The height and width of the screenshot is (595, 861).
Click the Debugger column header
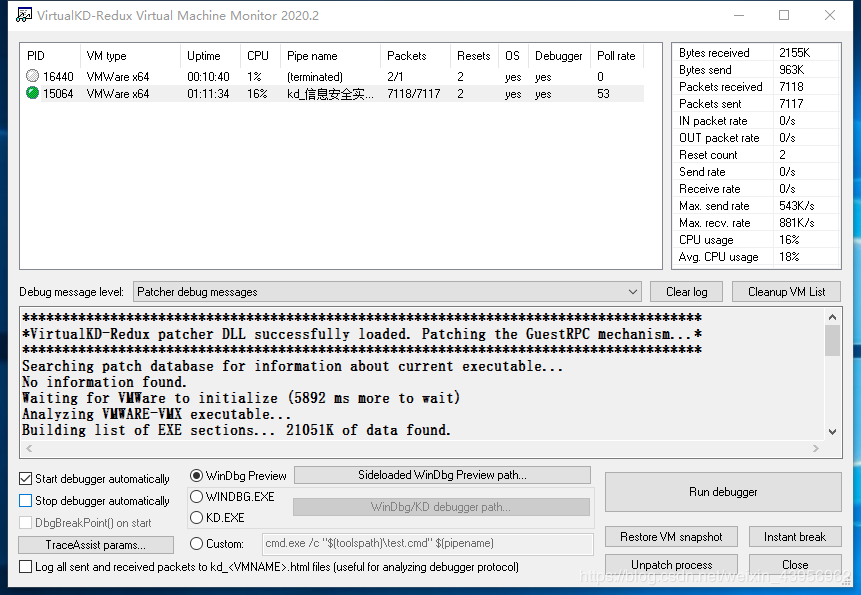559,56
